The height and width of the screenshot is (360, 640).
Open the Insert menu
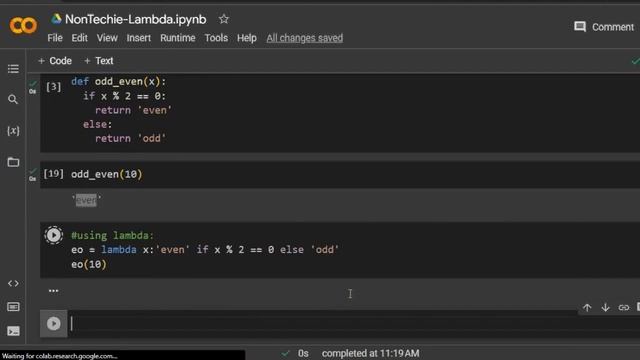pos(138,38)
